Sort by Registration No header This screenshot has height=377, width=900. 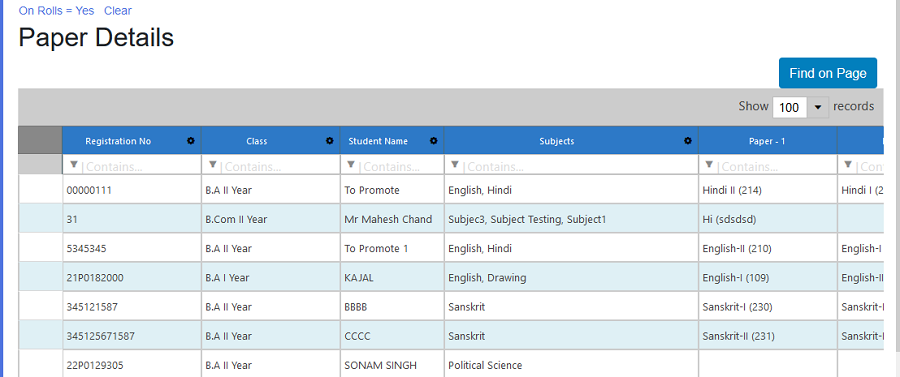[118, 141]
